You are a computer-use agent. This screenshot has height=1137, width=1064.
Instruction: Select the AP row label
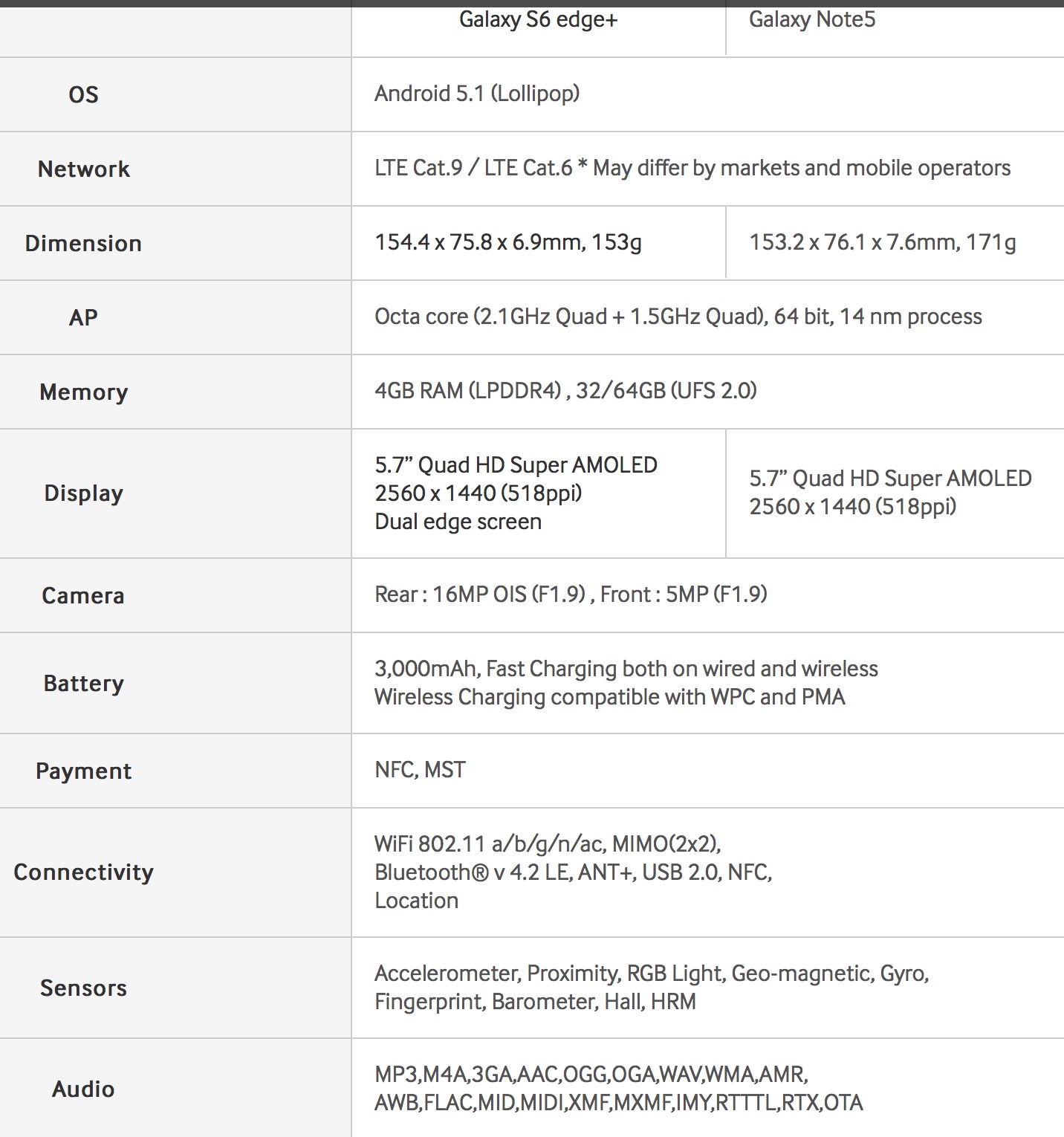(x=83, y=317)
